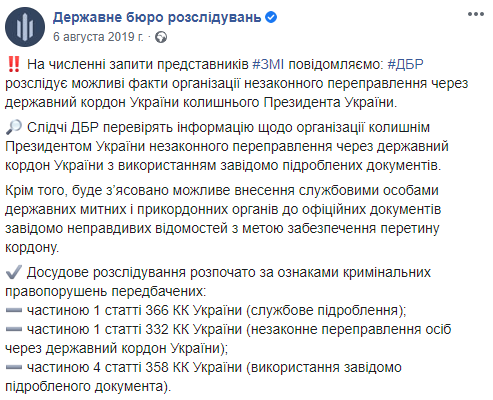Click the dash icon before статті 358
493x400 pixels.
point(14,367)
